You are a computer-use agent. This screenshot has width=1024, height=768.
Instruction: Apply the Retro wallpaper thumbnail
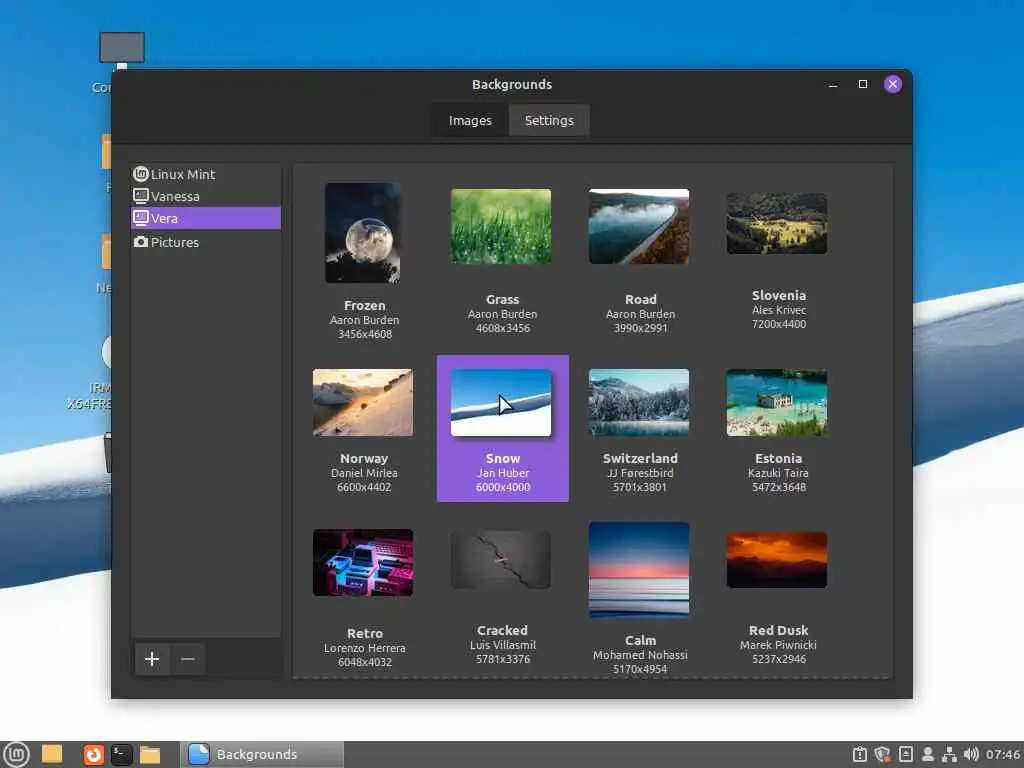(362, 562)
